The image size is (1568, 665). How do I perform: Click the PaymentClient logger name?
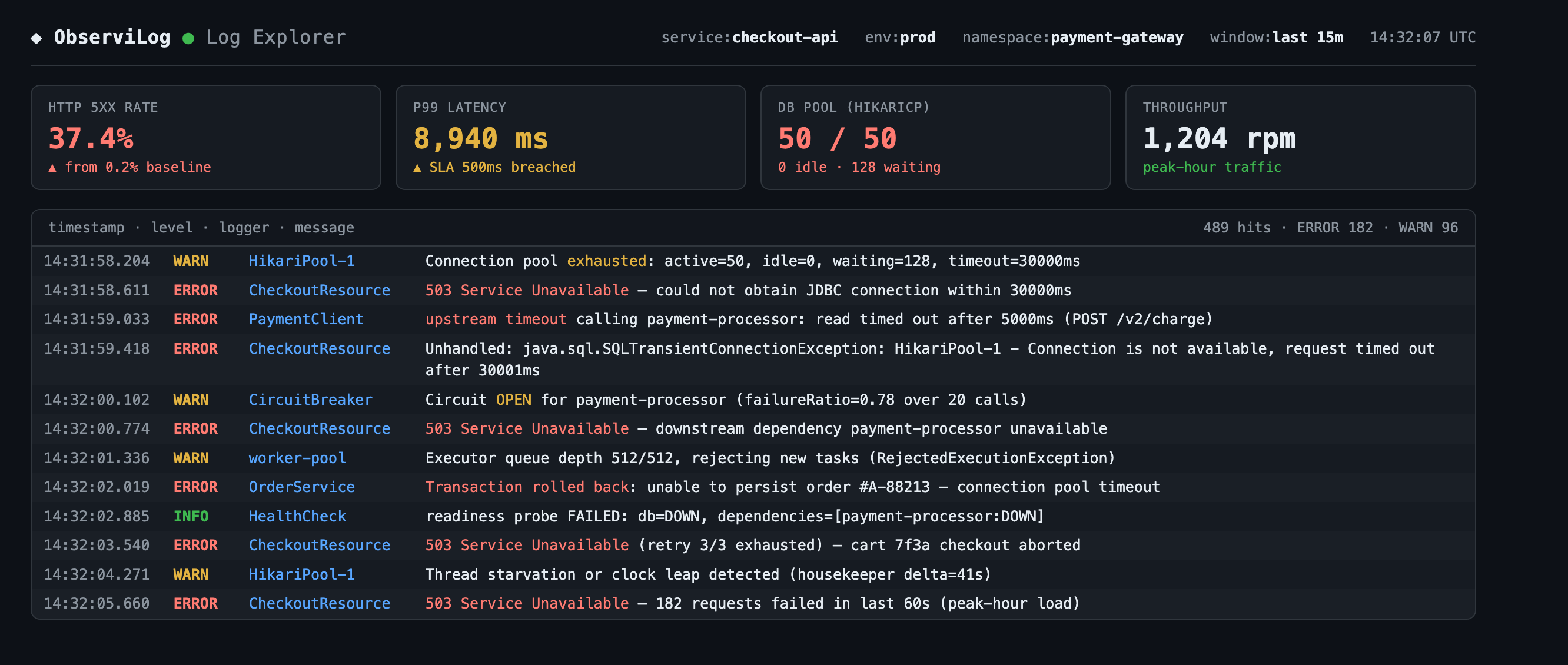pos(305,320)
